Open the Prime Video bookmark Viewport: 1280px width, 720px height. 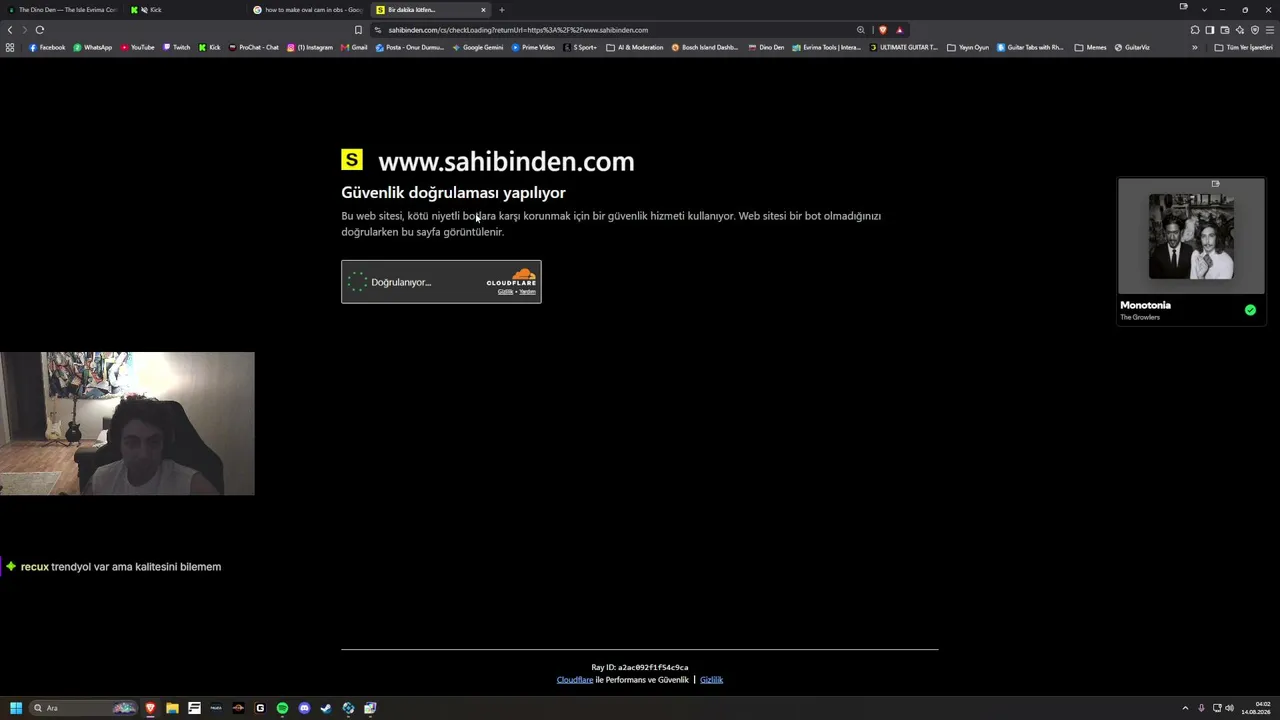[x=533, y=47]
